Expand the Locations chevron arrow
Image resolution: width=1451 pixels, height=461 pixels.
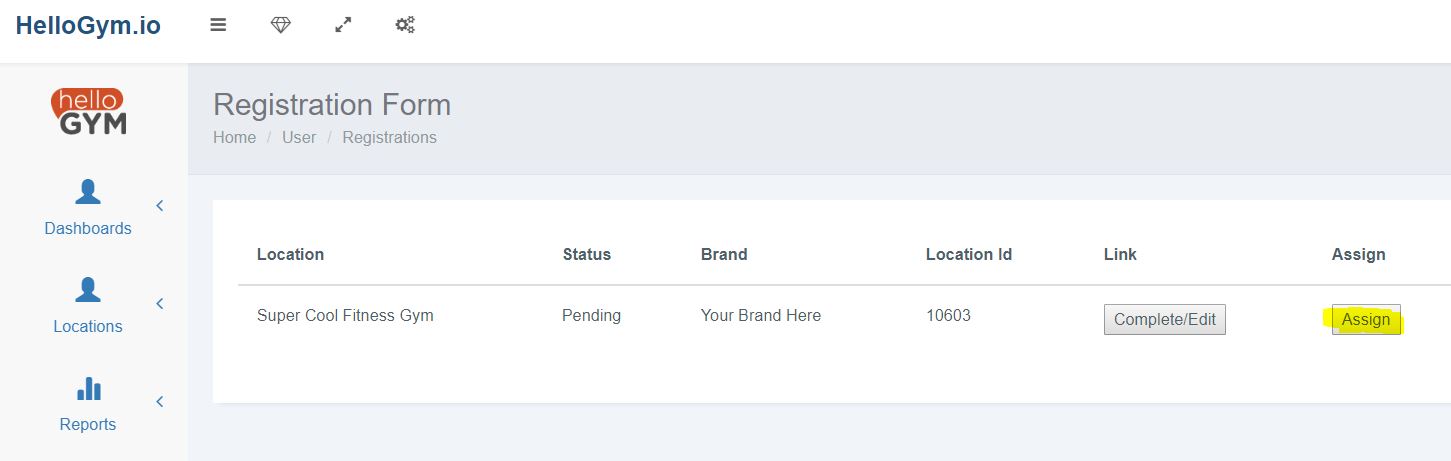159,304
